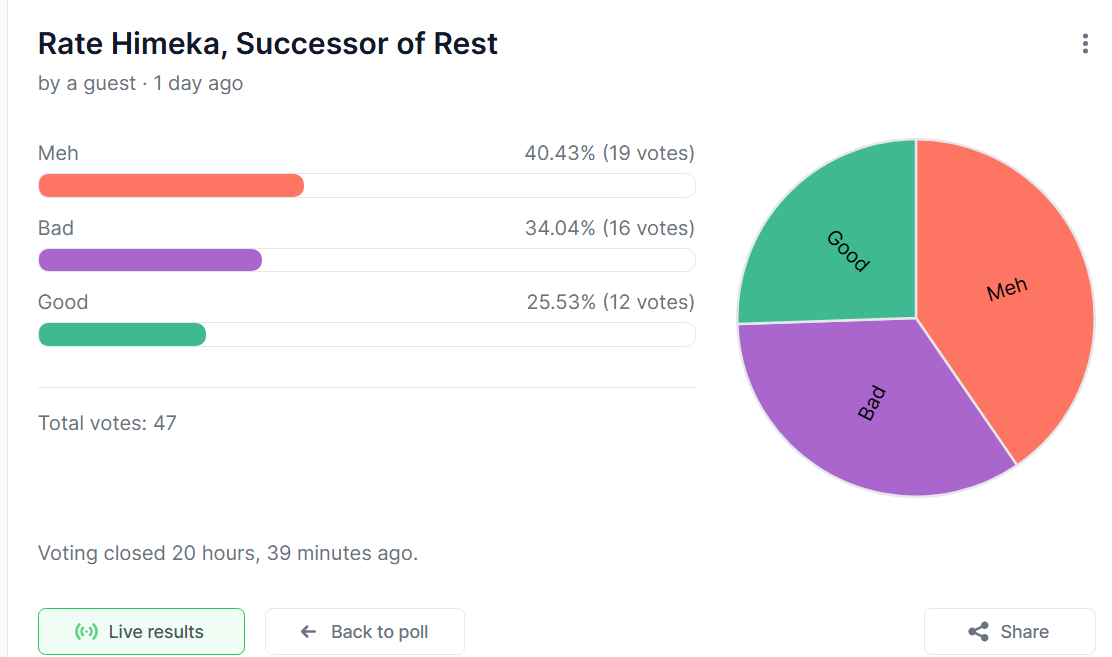This screenshot has width=1112, height=657.
Task: Click the Bad option label
Action: tap(56, 228)
